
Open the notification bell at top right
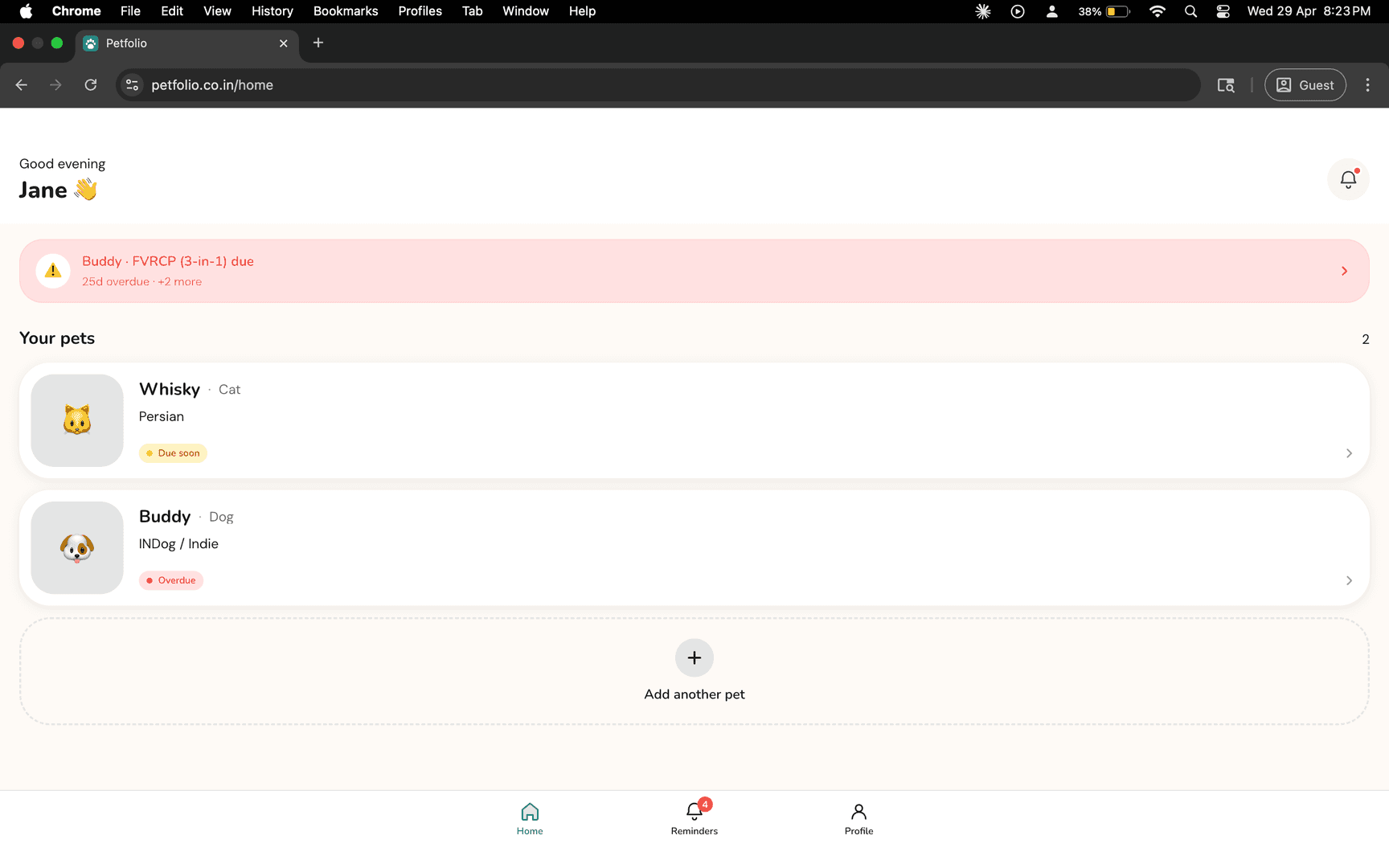(x=1348, y=179)
